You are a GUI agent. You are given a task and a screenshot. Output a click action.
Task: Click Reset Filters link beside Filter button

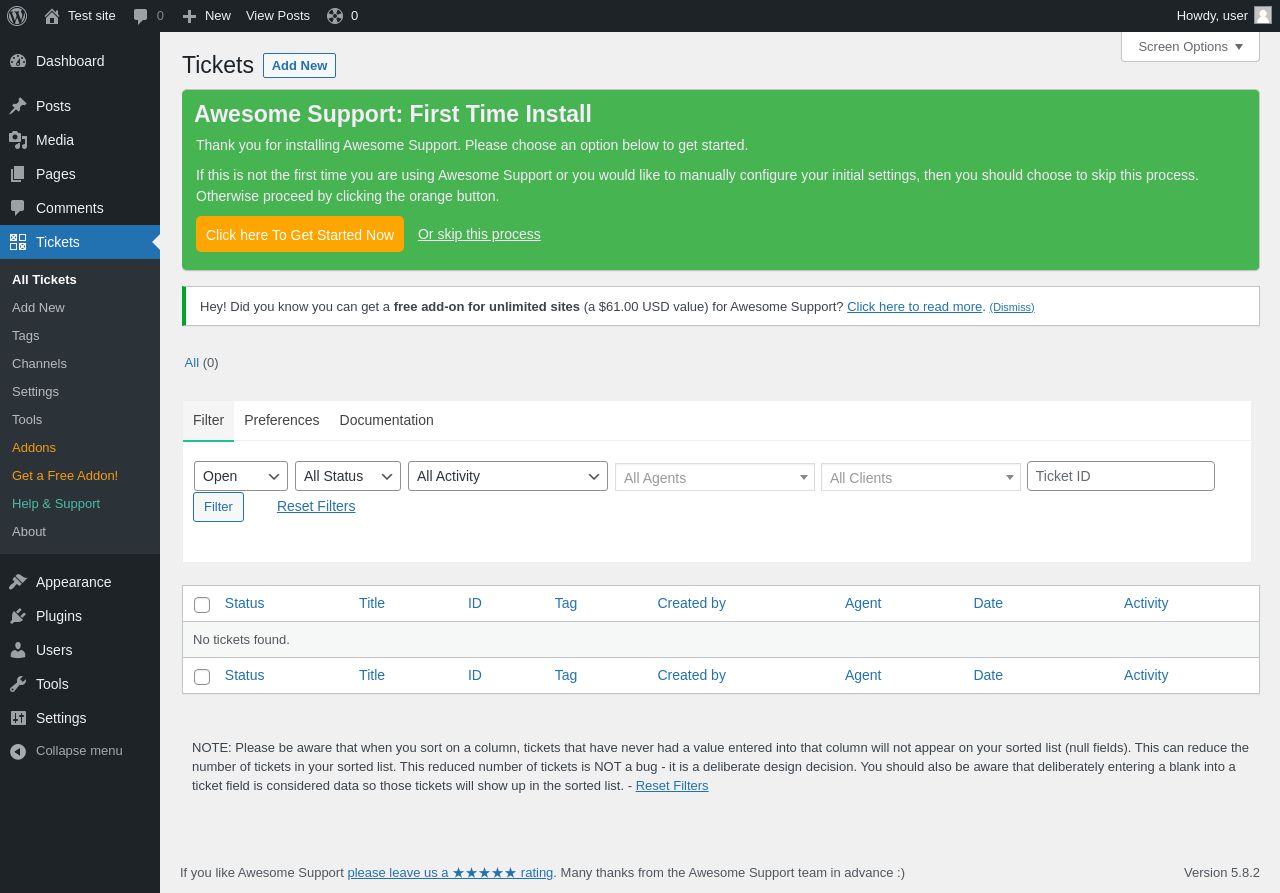click(x=316, y=506)
